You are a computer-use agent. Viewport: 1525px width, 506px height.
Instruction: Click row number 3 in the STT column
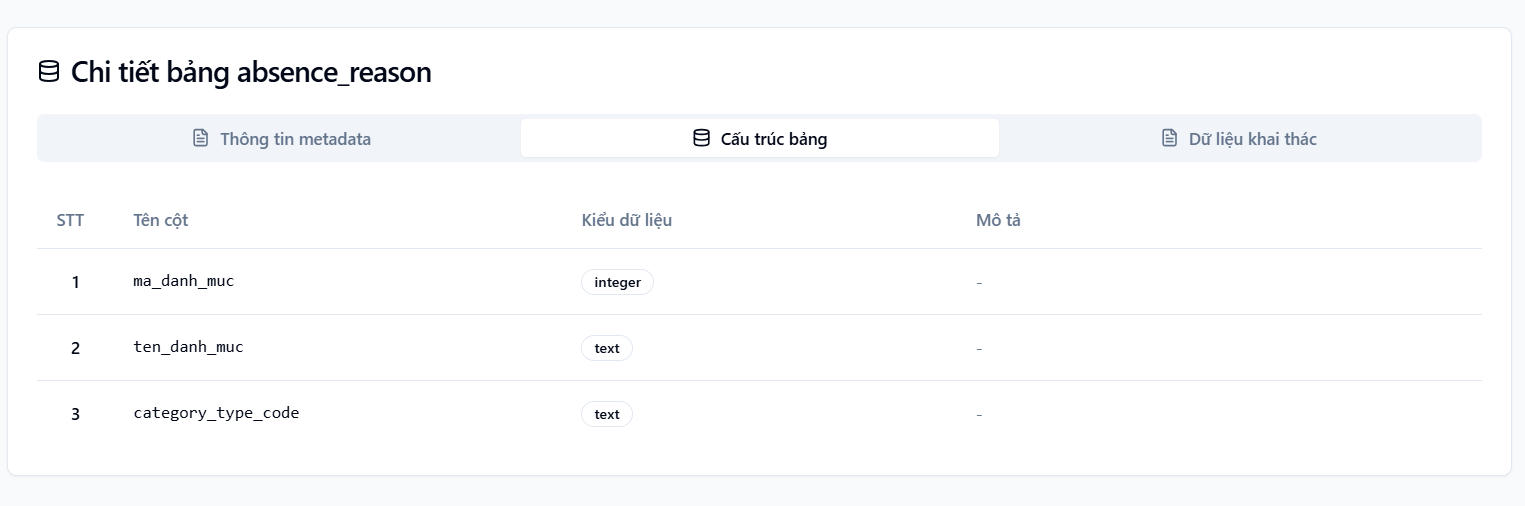[x=75, y=414]
